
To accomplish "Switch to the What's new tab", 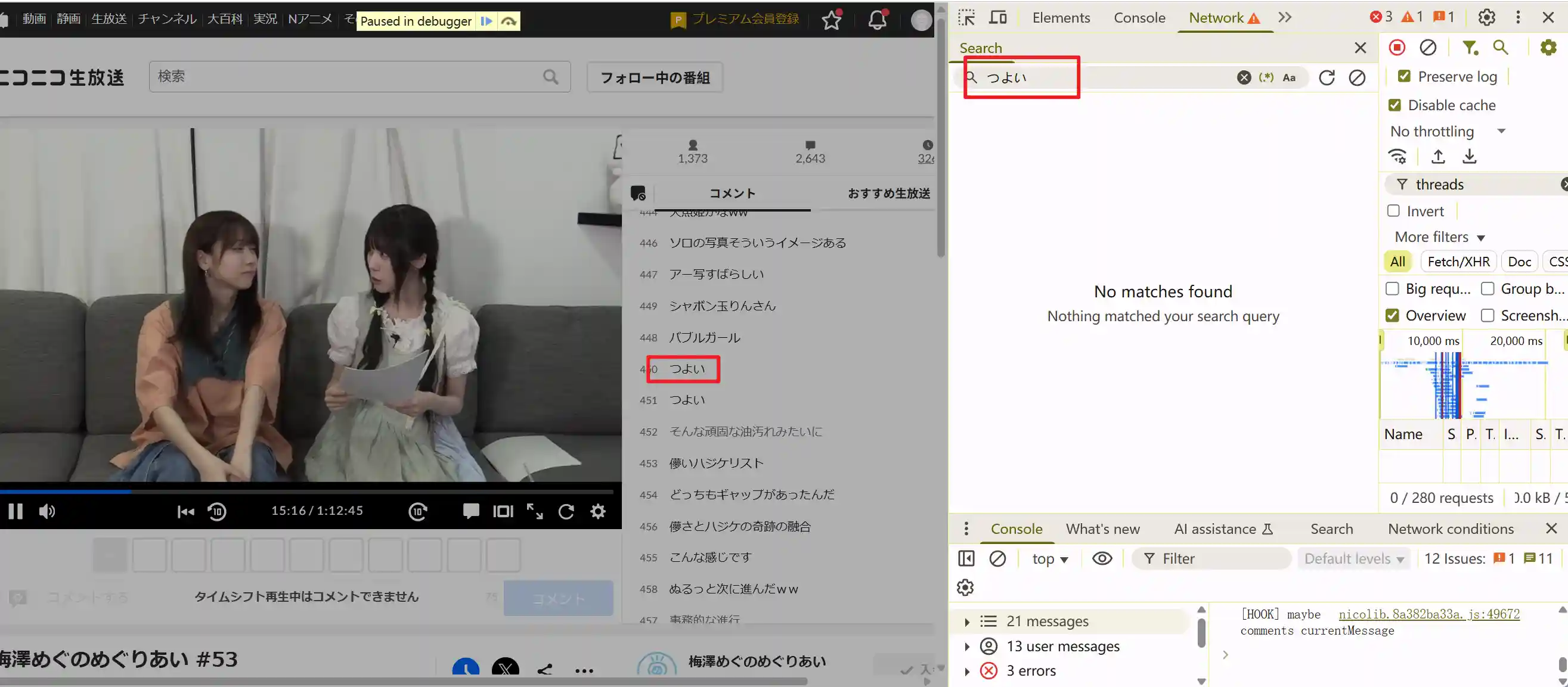I will pyautogui.click(x=1103, y=528).
